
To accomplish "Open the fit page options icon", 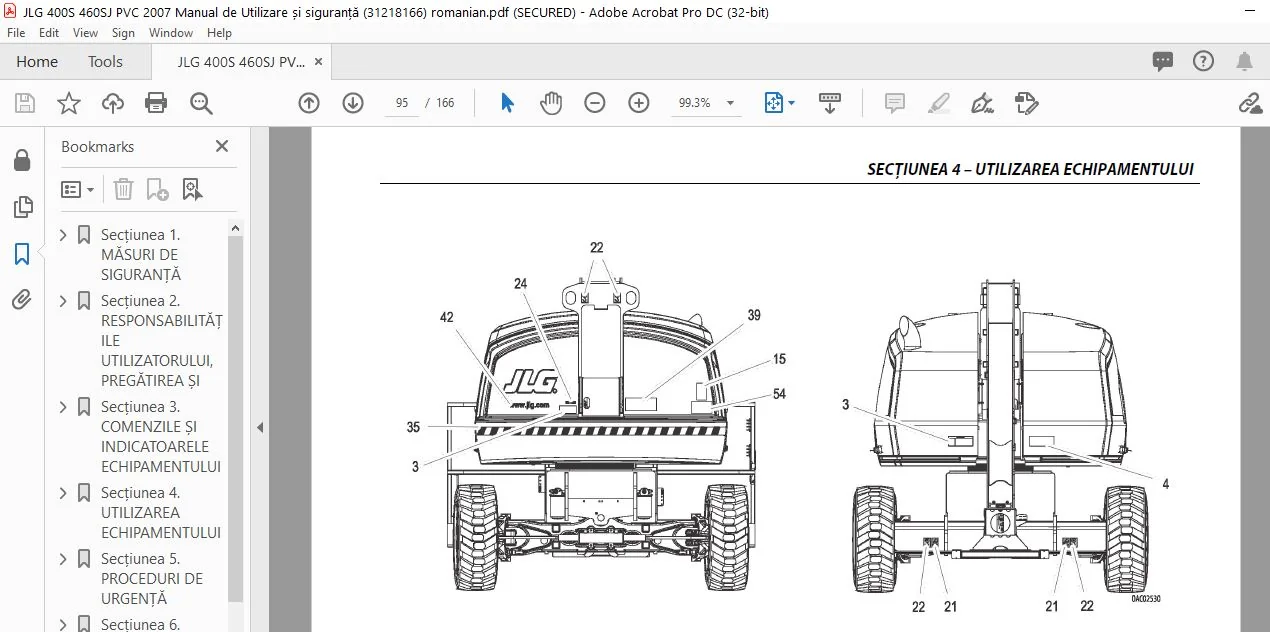I will [779, 103].
